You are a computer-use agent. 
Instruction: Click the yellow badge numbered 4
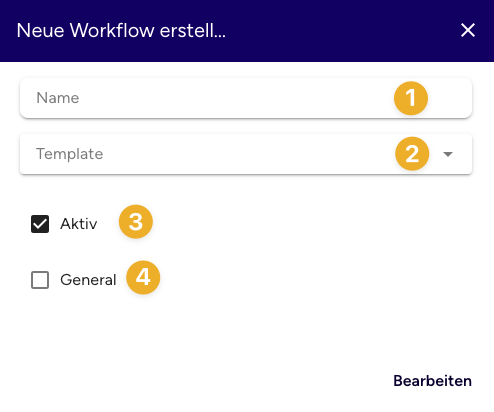click(x=143, y=277)
